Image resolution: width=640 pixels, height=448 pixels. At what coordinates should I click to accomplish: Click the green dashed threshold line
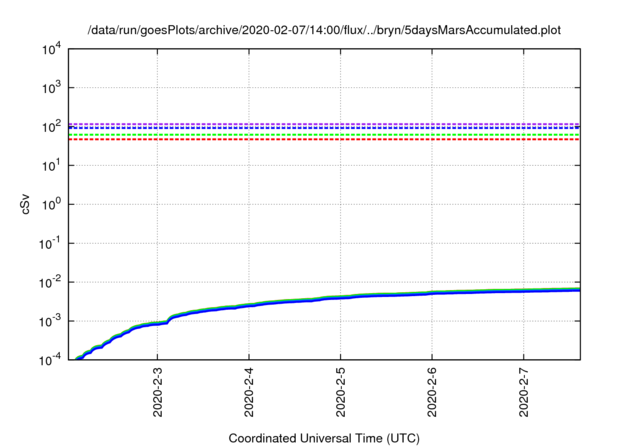tap(324, 135)
